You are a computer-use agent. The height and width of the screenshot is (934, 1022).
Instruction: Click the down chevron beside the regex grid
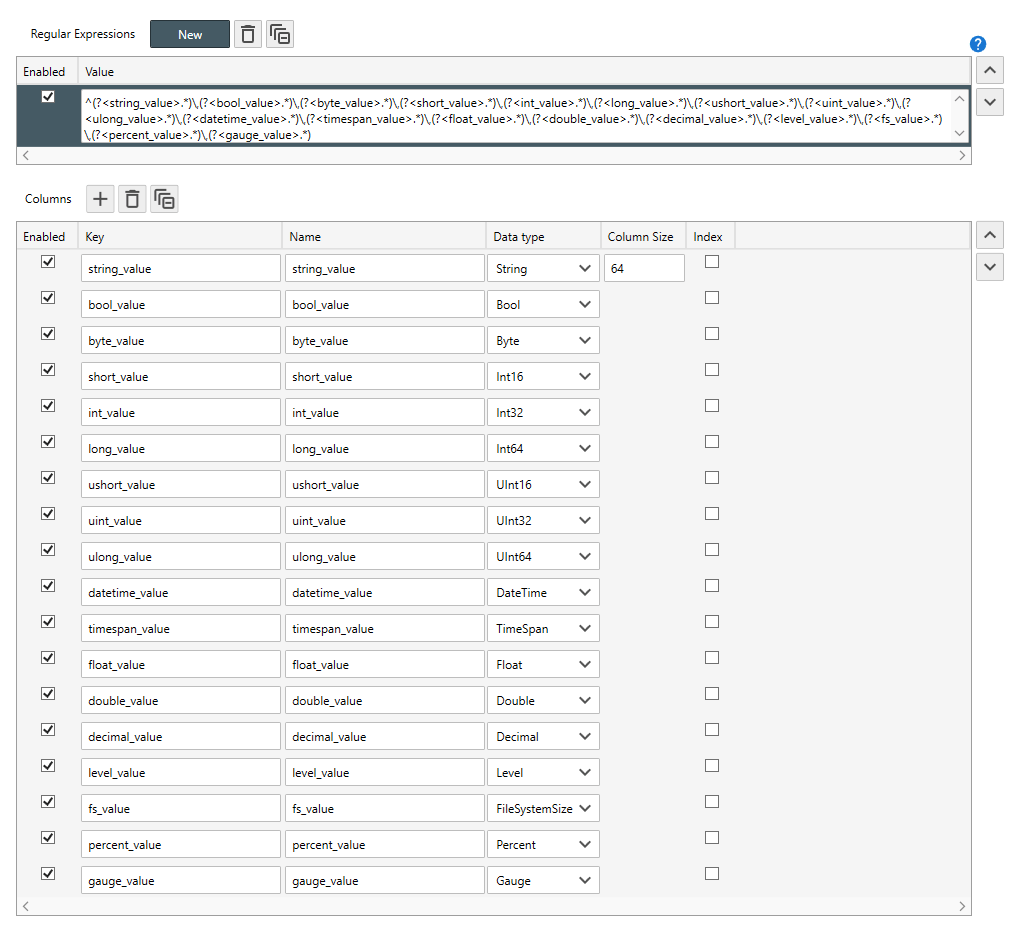pyautogui.click(x=989, y=101)
